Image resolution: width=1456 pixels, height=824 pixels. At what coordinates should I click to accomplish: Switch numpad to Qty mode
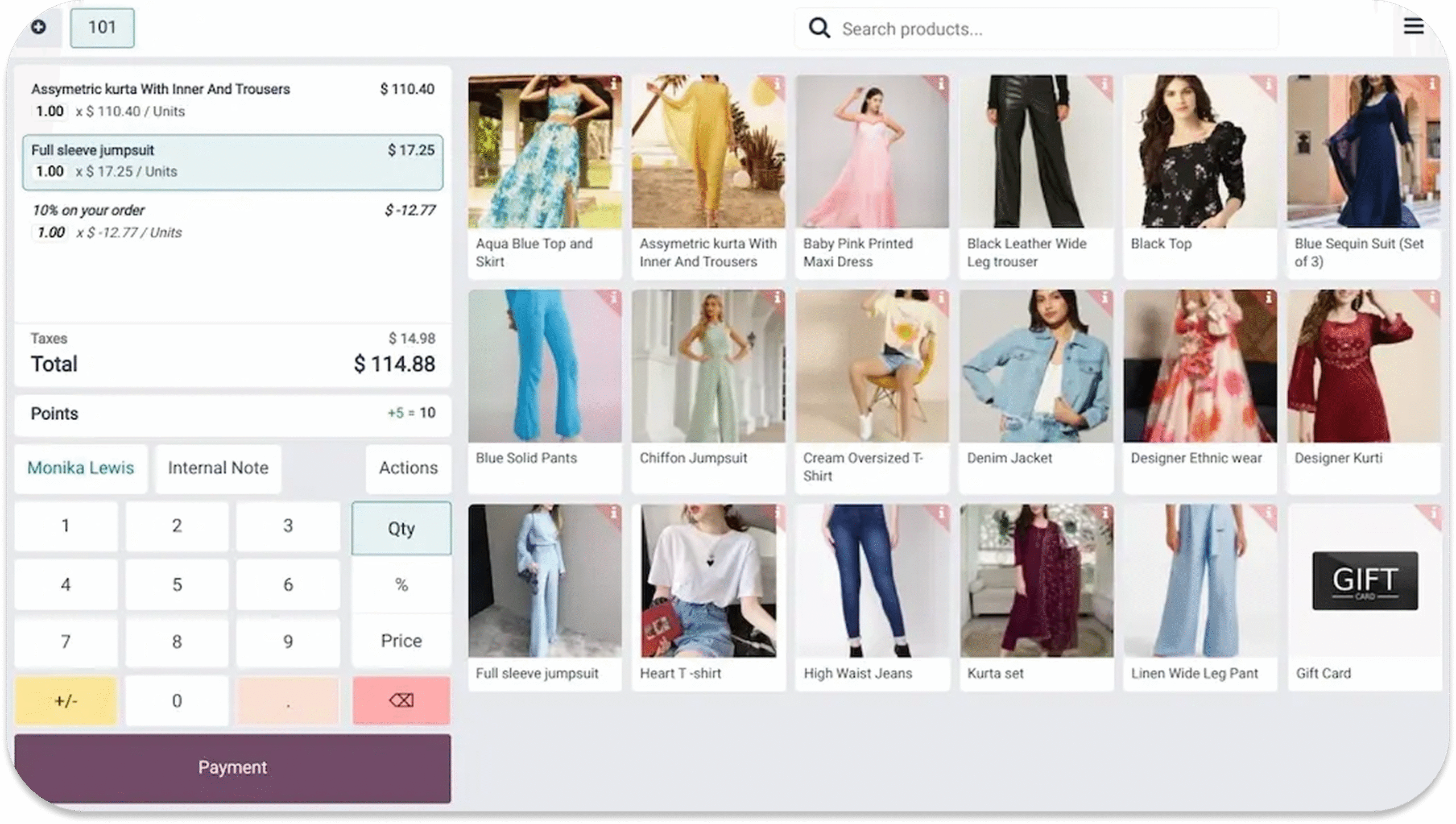pos(401,528)
